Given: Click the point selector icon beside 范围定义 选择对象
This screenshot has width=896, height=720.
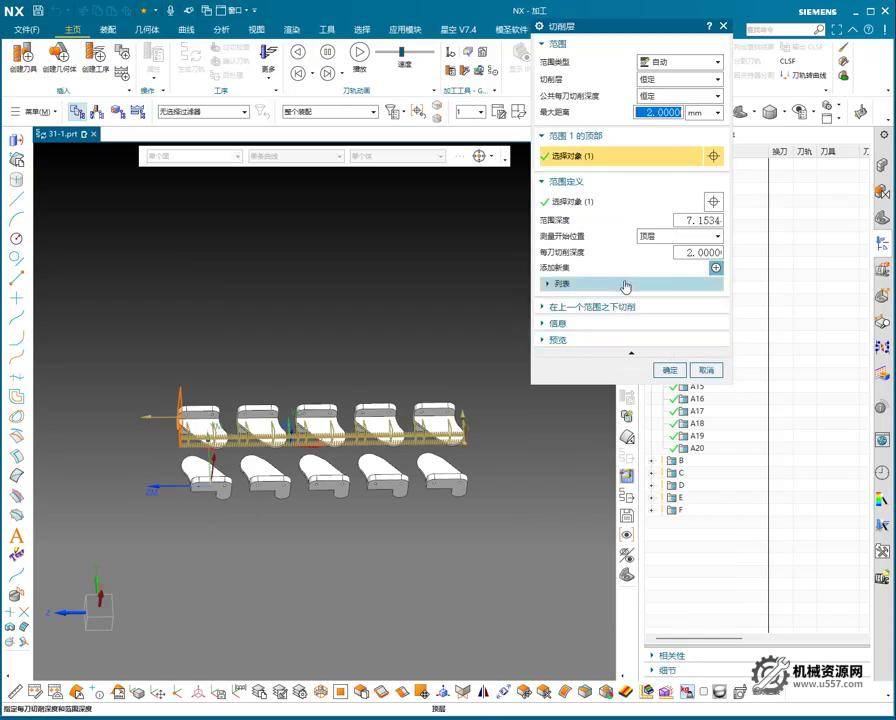Looking at the screenshot, I should (x=713, y=202).
